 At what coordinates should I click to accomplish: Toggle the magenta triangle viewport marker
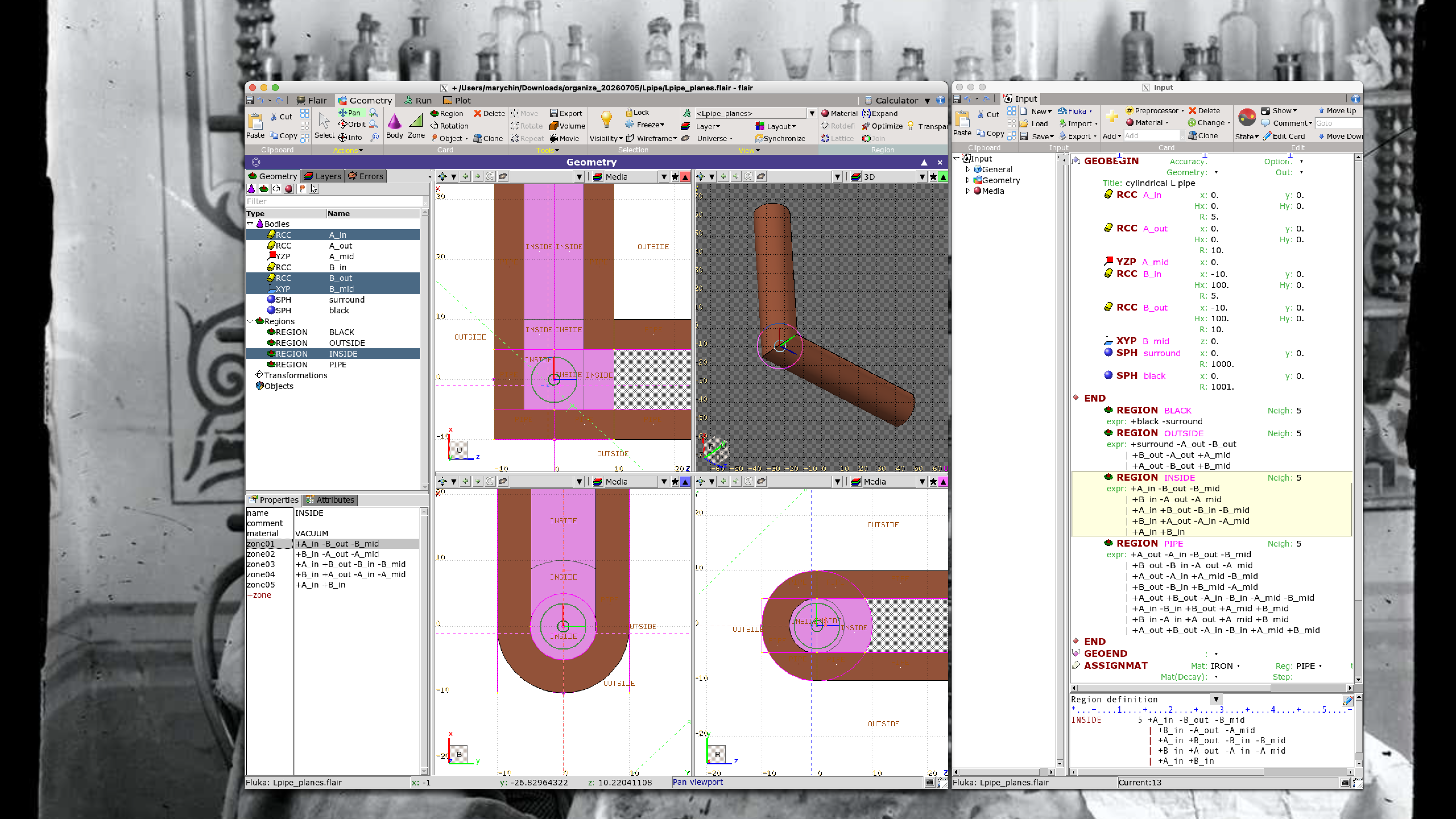click(x=943, y=481)
